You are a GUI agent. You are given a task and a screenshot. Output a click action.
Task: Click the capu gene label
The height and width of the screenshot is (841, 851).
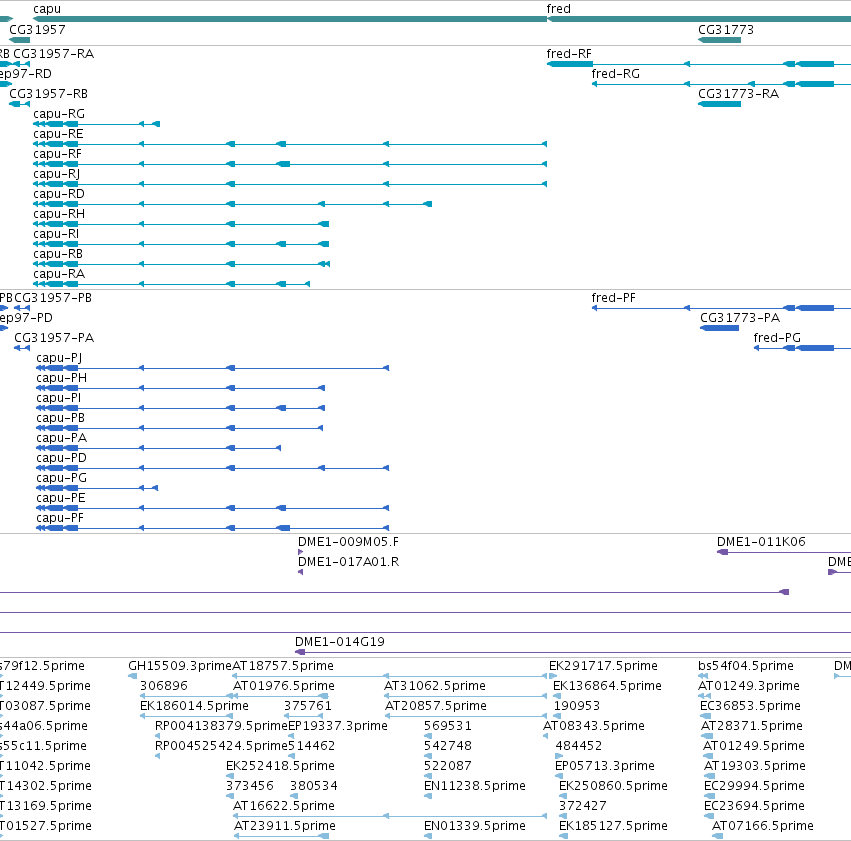[x=47, y=9]
